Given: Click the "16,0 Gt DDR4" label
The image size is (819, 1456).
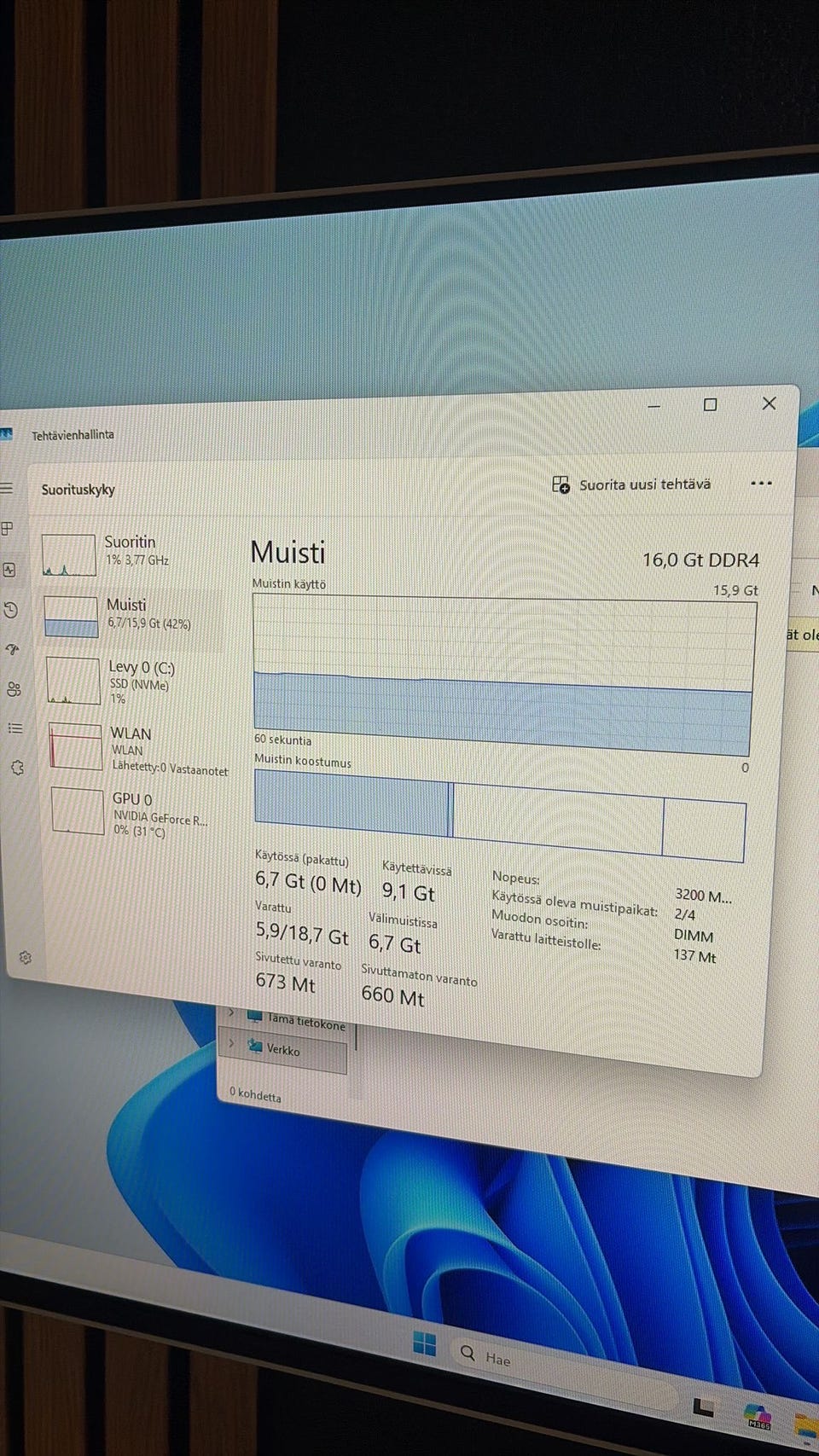Looking at the screenshot, I should click(x=700, y=560).
